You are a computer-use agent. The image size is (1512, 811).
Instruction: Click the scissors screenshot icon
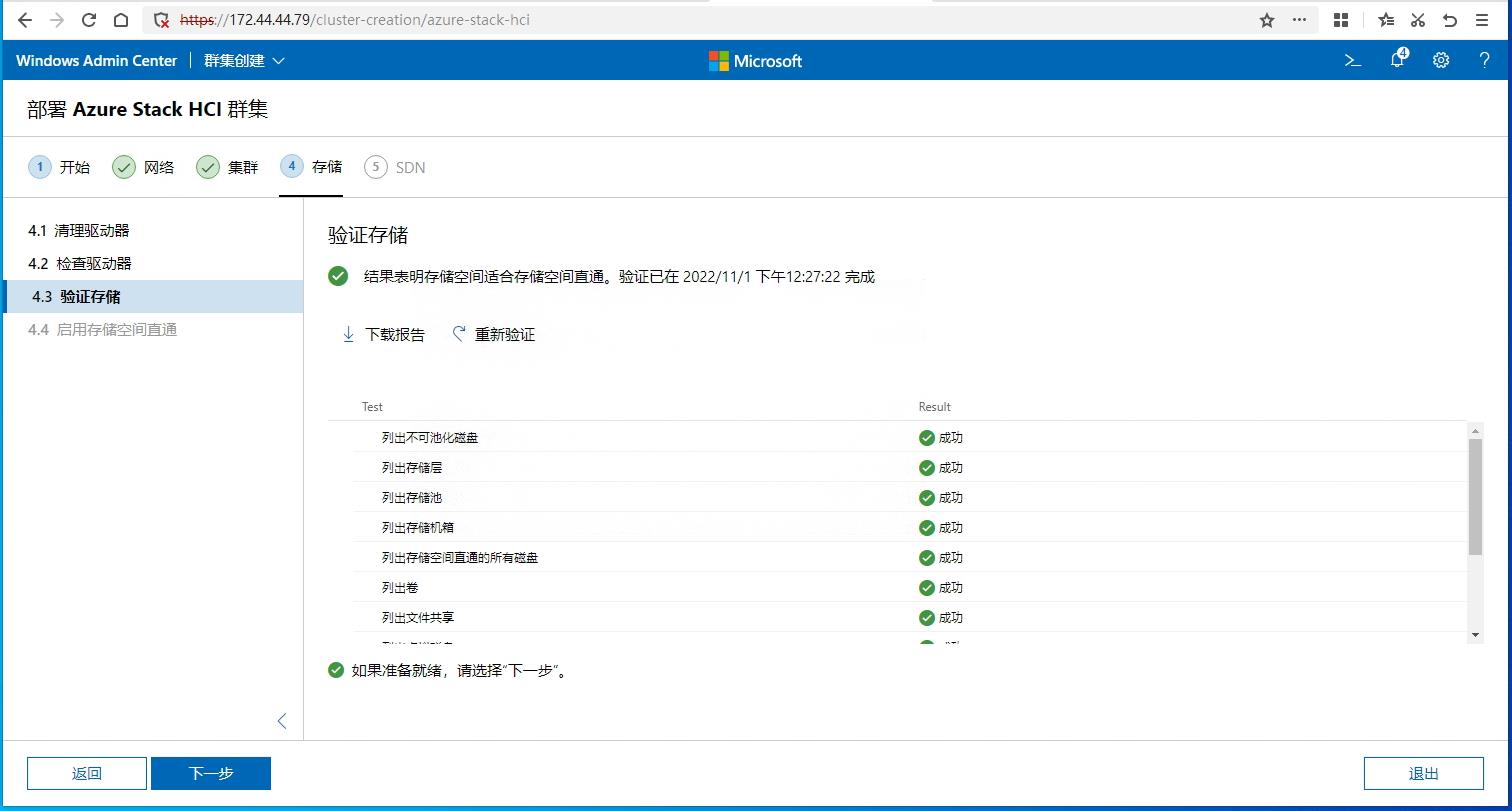coord(1417,20)
